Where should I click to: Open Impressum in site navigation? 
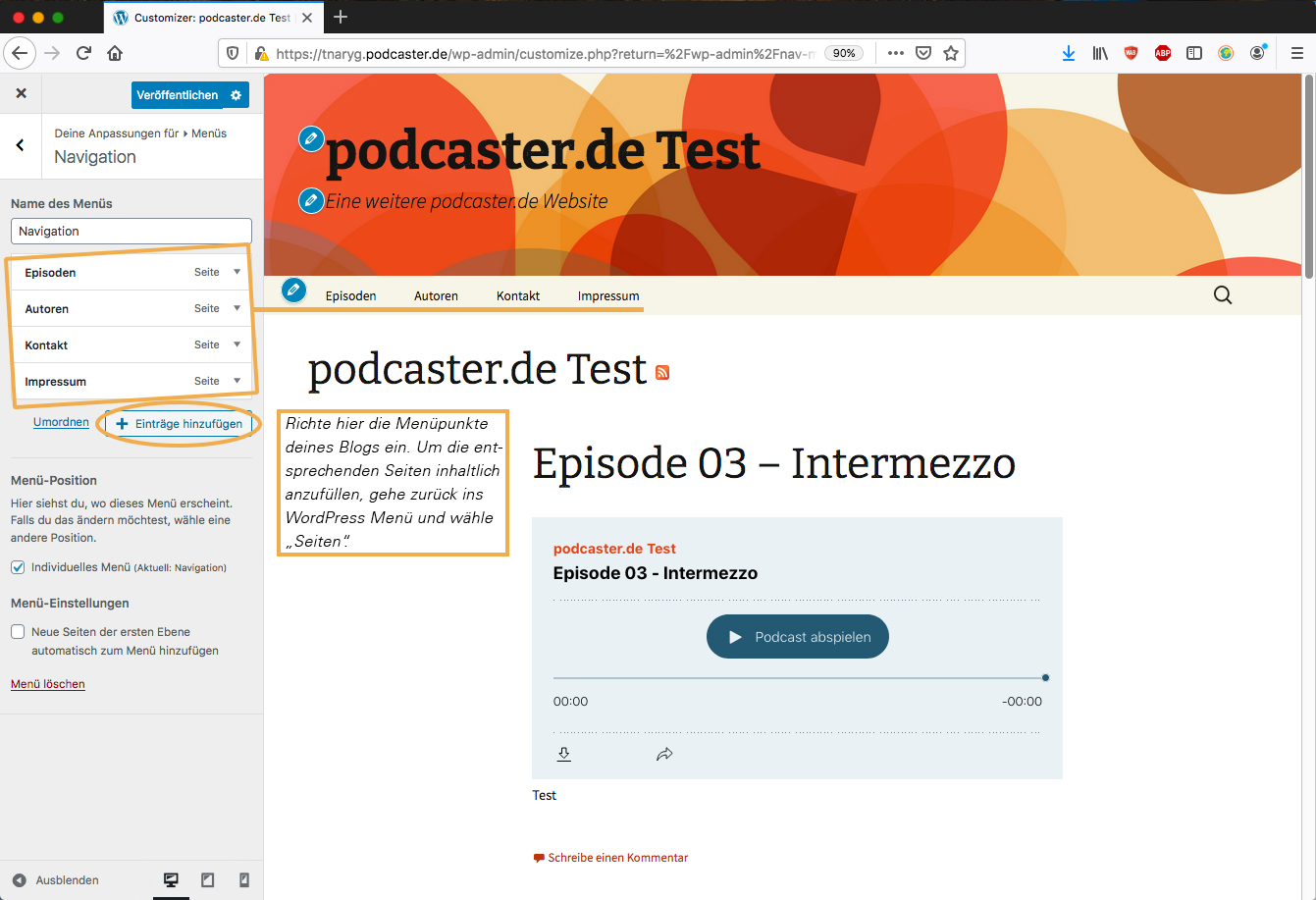pyautogui.click(x=608, y=295)
